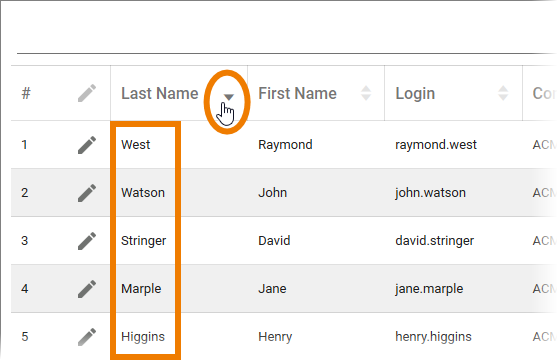Click the # column header
Screen dimensions: 558x360
pos(26,94)
